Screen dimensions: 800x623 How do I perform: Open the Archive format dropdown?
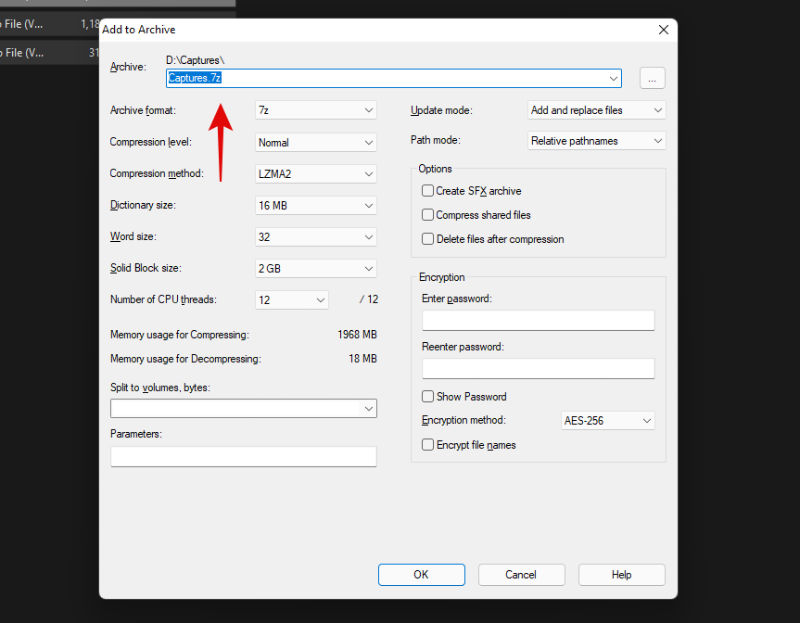pyautogui.click(x=316, y=110)
